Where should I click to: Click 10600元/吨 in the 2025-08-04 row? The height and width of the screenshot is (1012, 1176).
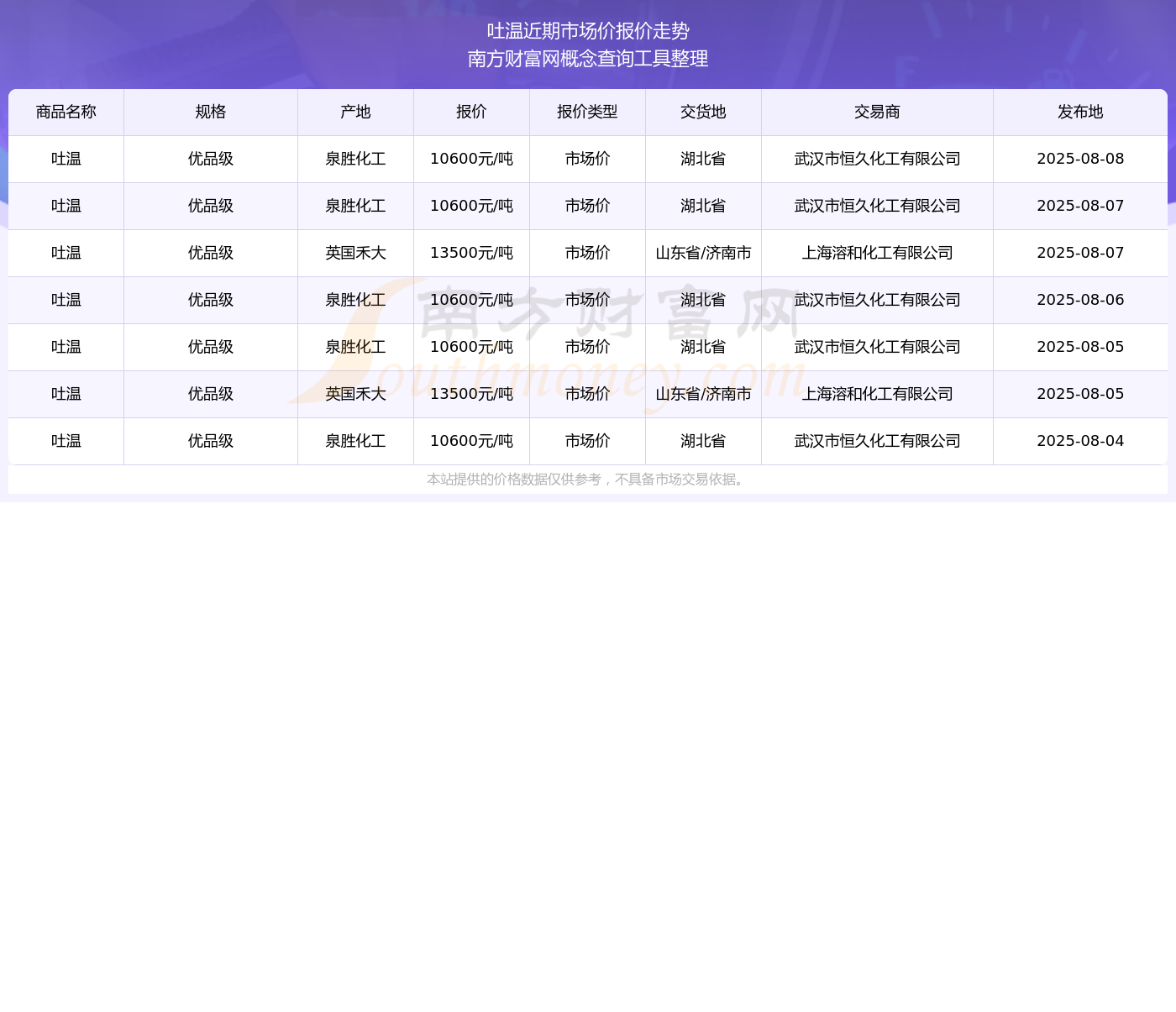click(471, 441)
